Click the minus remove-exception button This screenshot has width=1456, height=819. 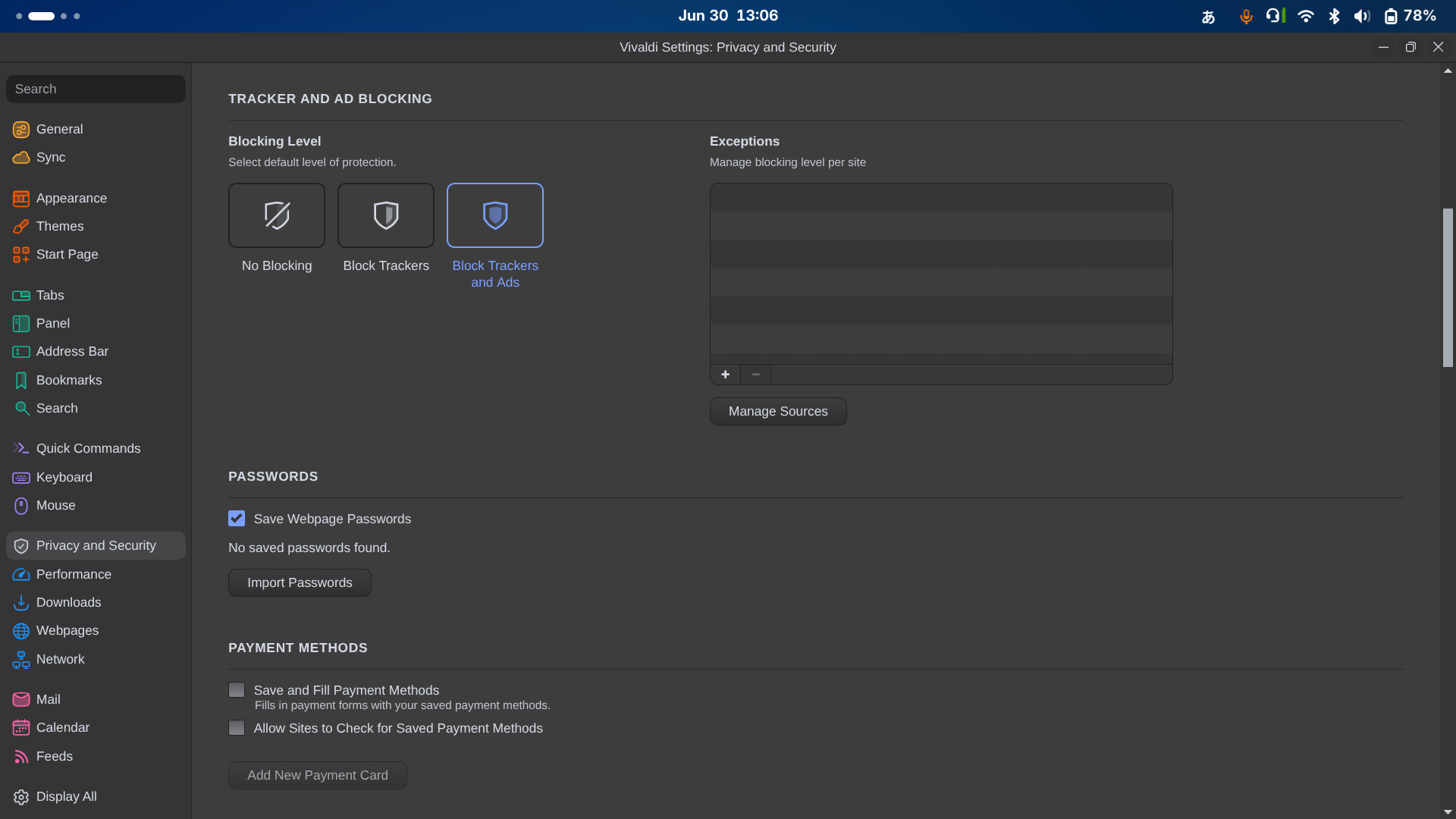[756, 375]
